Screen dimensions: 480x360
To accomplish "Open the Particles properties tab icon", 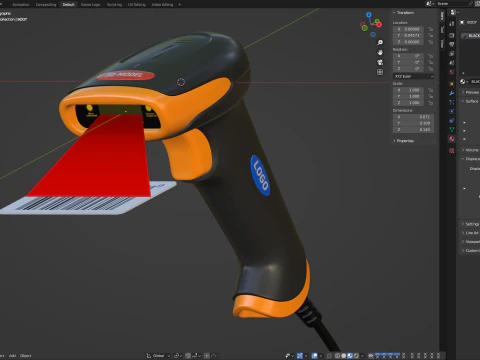I will [452, 102].
